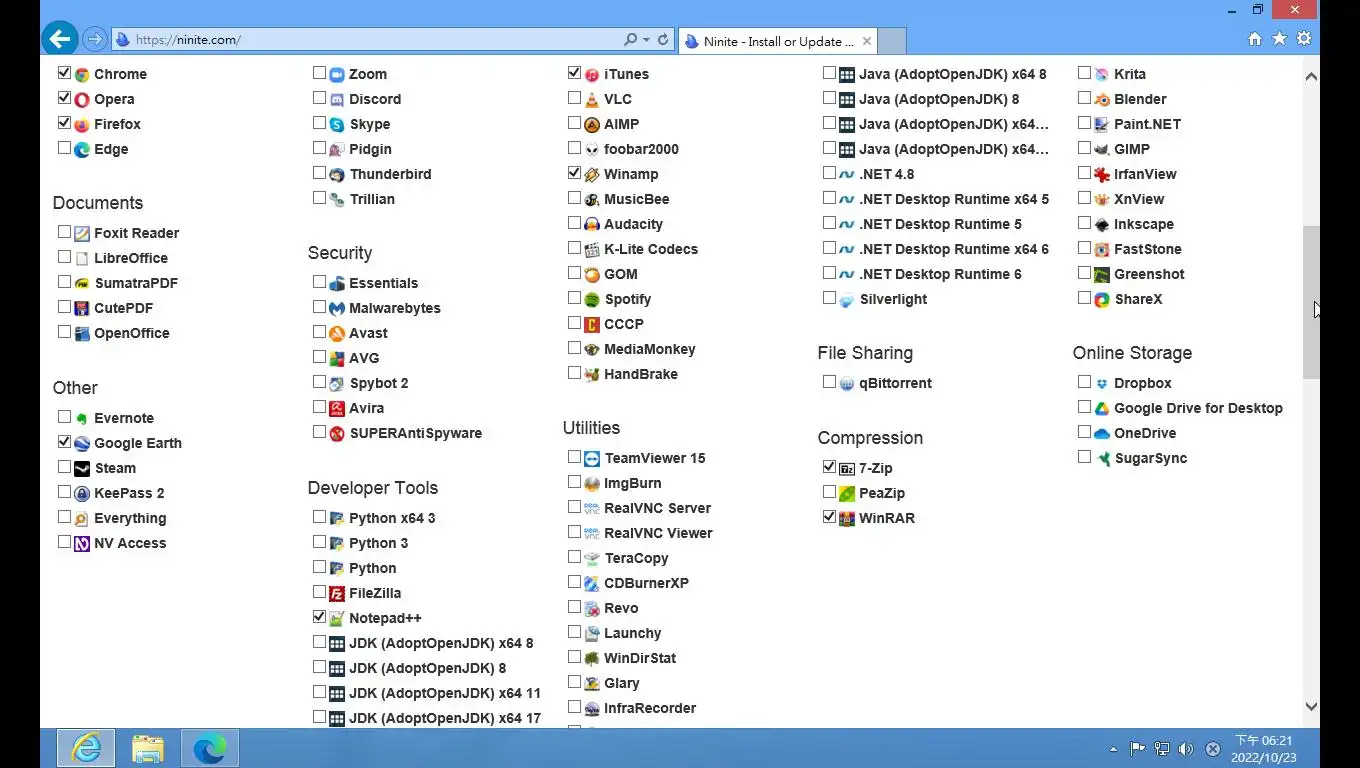Refresh the page

pyautogui.click(x=662, y=40)
